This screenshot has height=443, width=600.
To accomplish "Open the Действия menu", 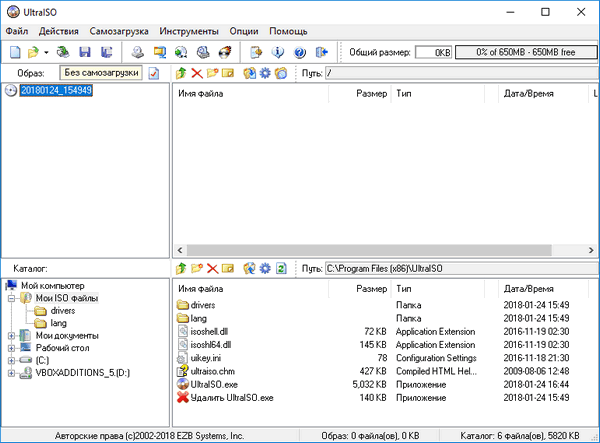I will [59, 31].
